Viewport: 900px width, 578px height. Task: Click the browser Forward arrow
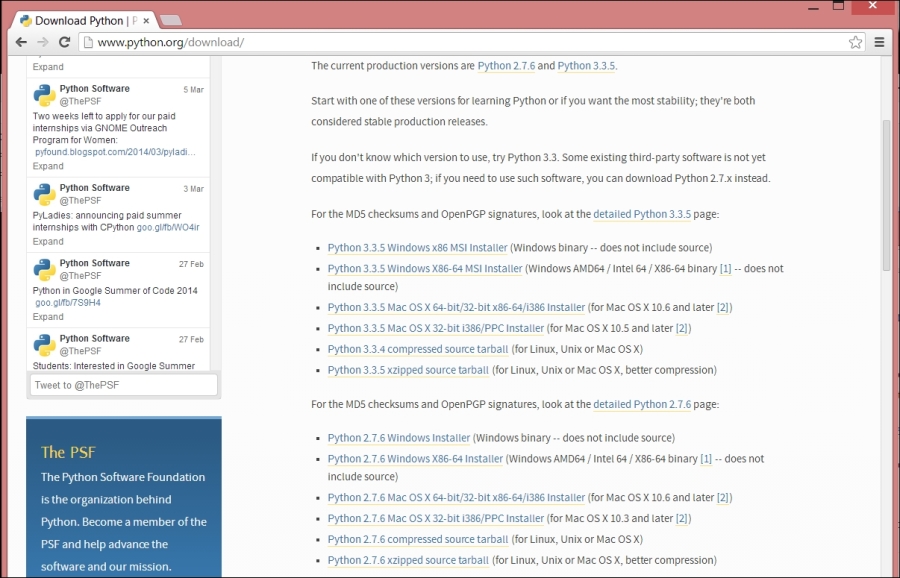tap(43, 42)
